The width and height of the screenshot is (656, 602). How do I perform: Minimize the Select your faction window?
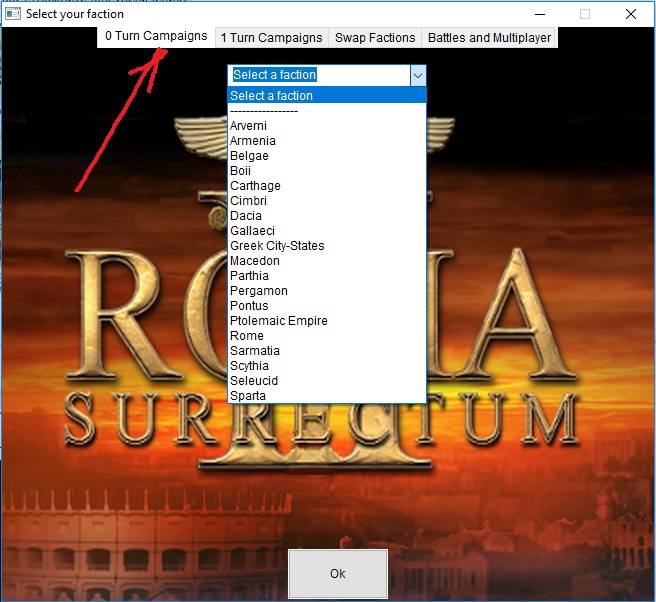click(x=540, y=14)
